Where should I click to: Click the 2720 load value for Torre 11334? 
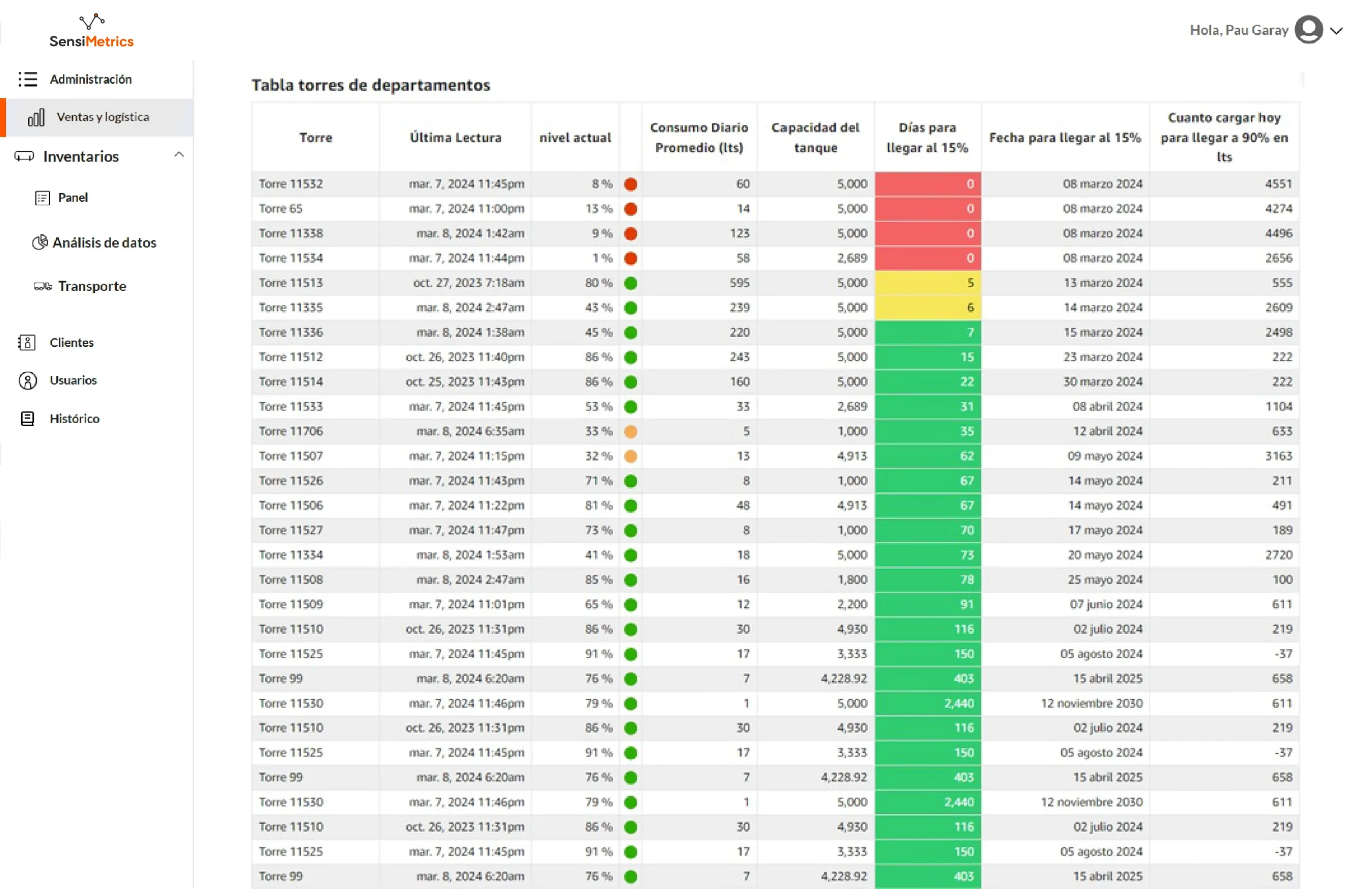tap(1279, 555)
